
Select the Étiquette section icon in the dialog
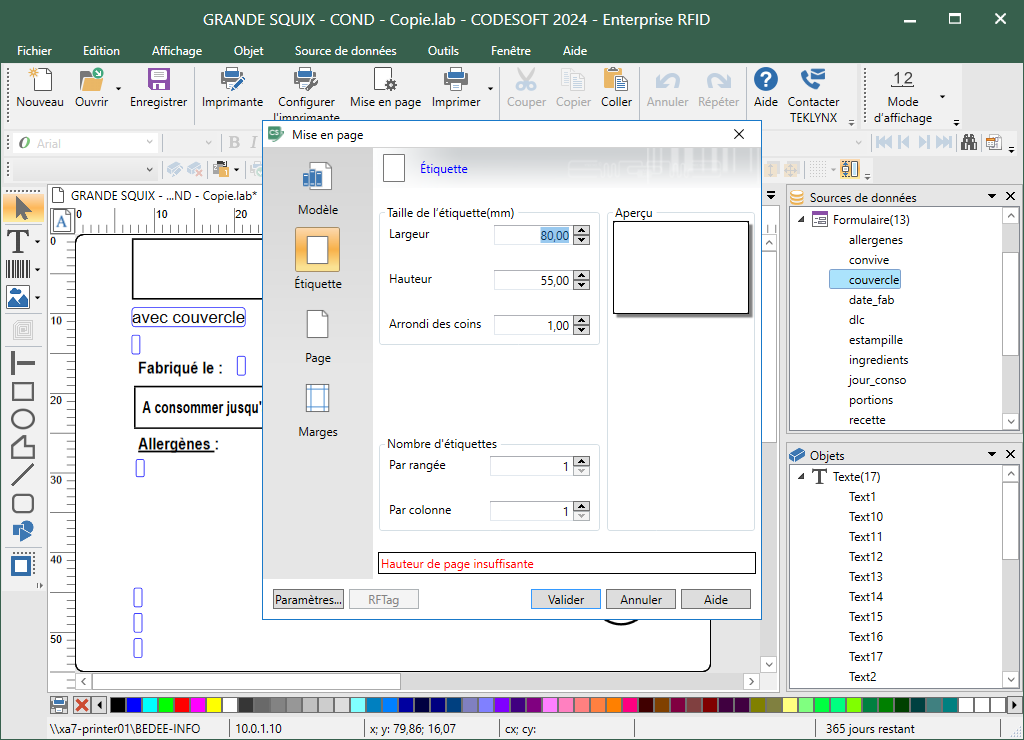[x=317, y=249]
